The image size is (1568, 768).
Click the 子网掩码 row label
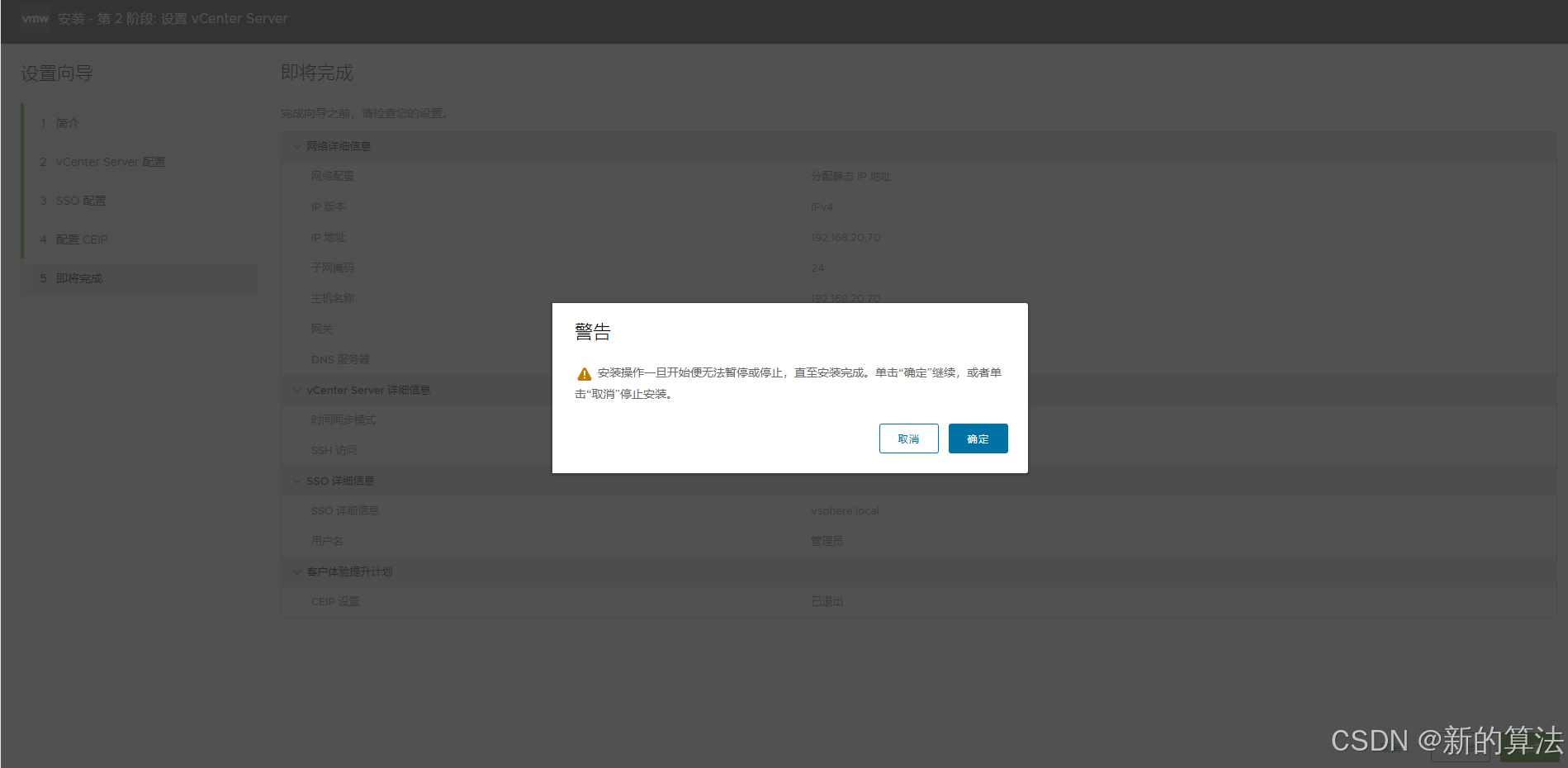333,268
